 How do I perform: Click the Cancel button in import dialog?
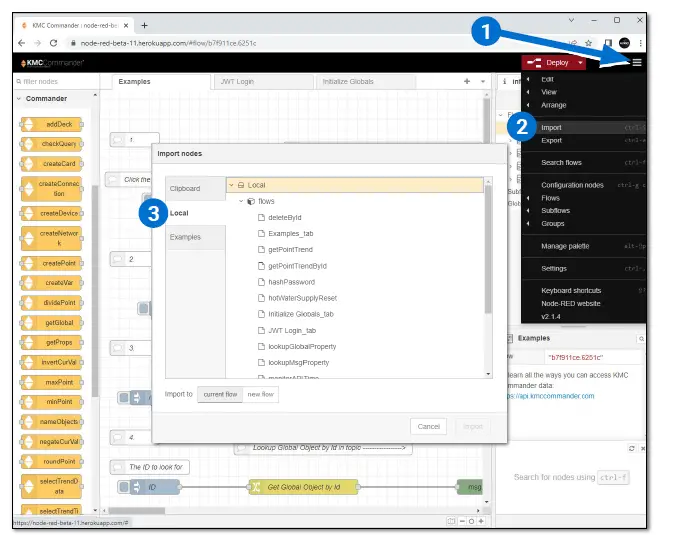[428, 426]
